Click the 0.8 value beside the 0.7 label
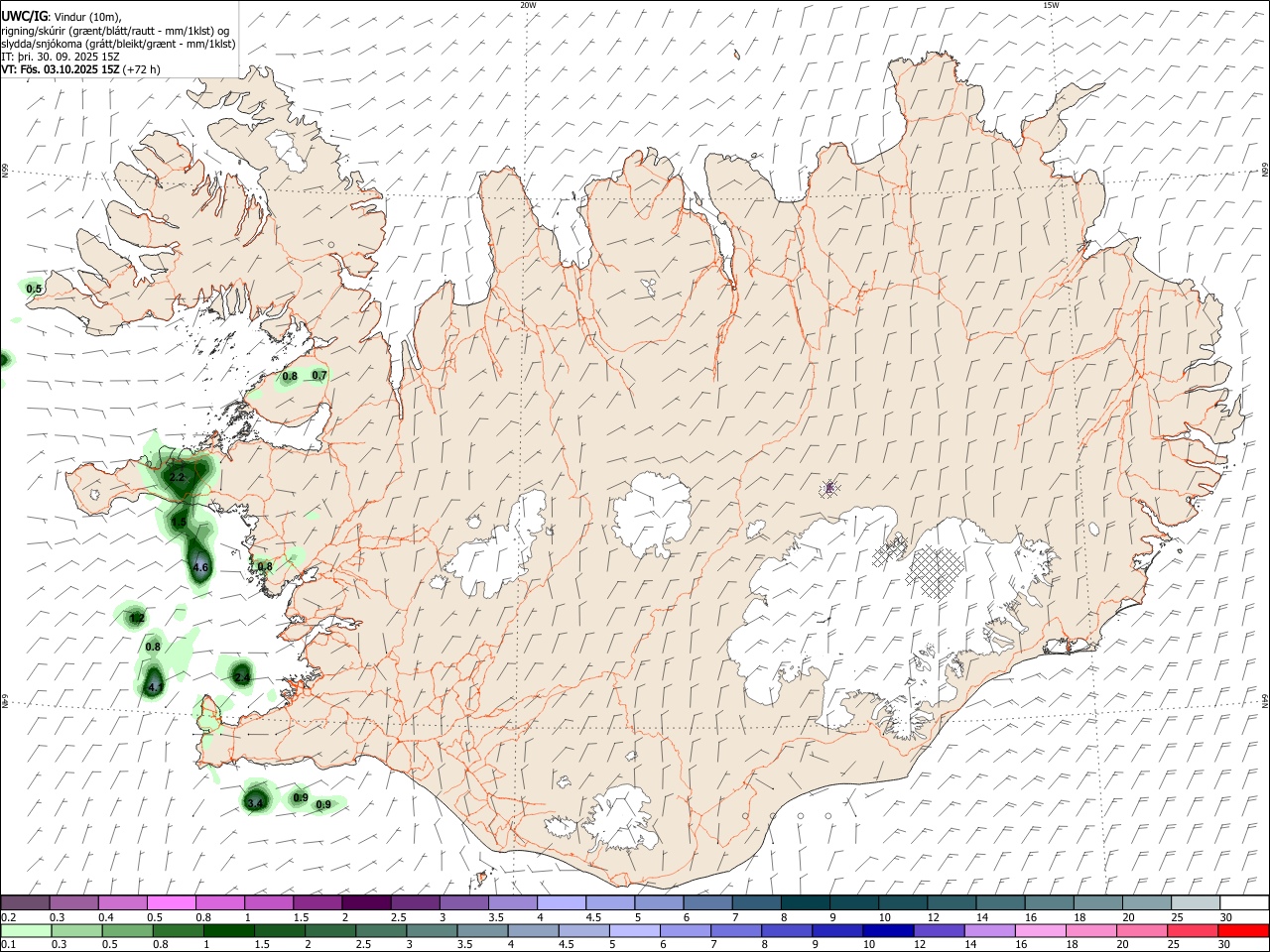The height and width of the screenshot is (952, 1270). (x=290, y=376)
